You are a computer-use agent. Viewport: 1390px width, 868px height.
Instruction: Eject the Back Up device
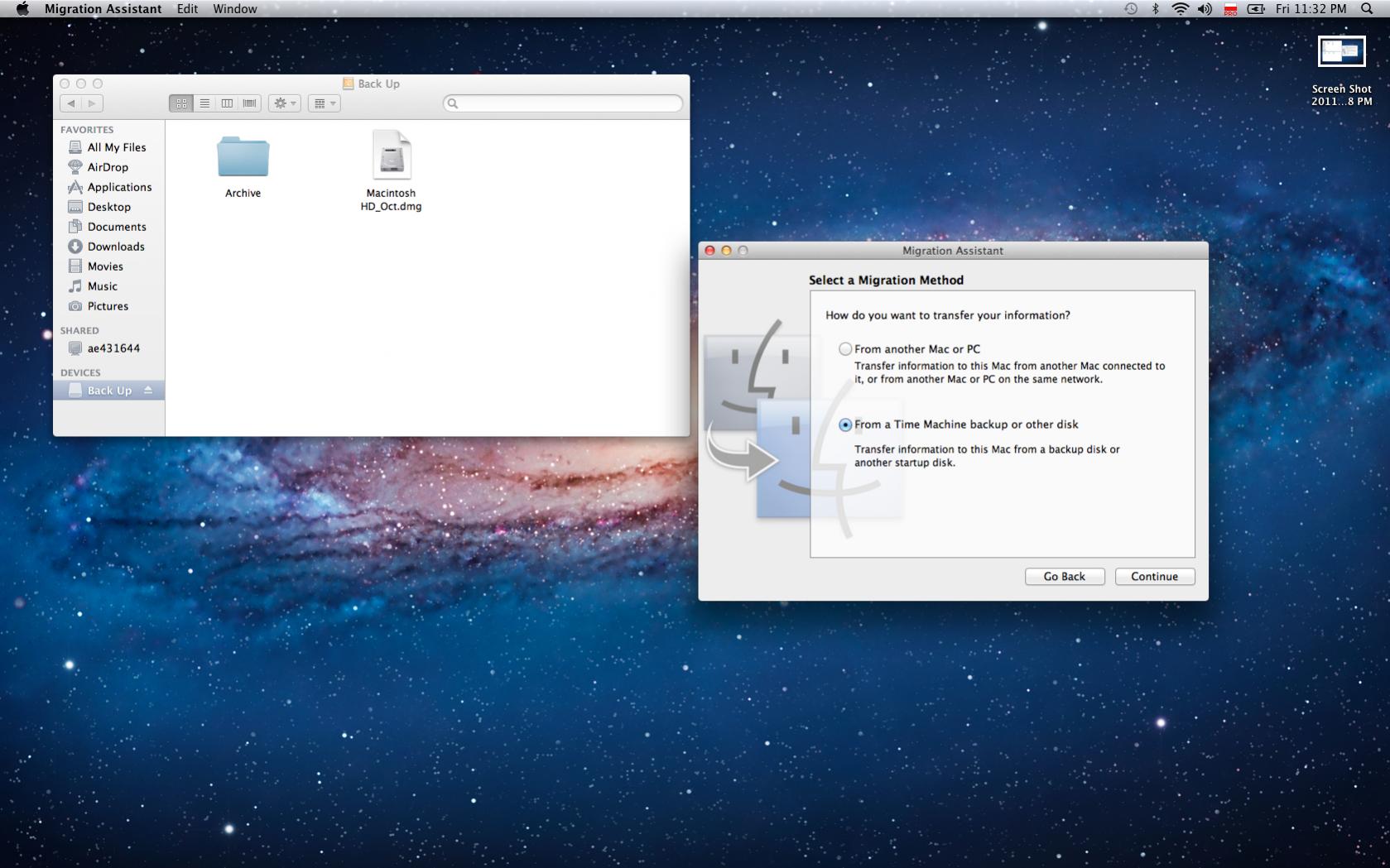148,390
